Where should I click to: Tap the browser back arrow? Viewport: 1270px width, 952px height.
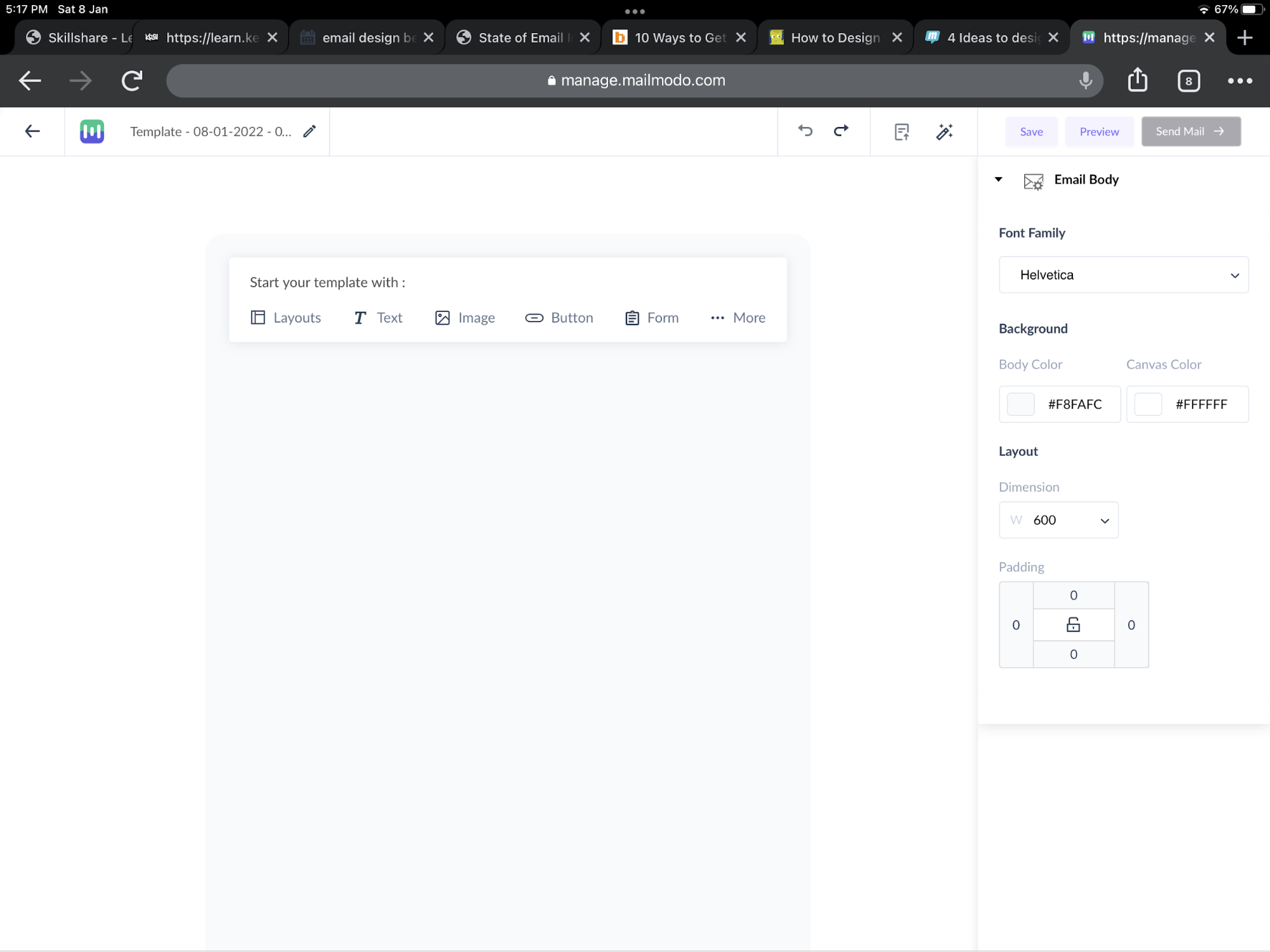tap(30, 81)
